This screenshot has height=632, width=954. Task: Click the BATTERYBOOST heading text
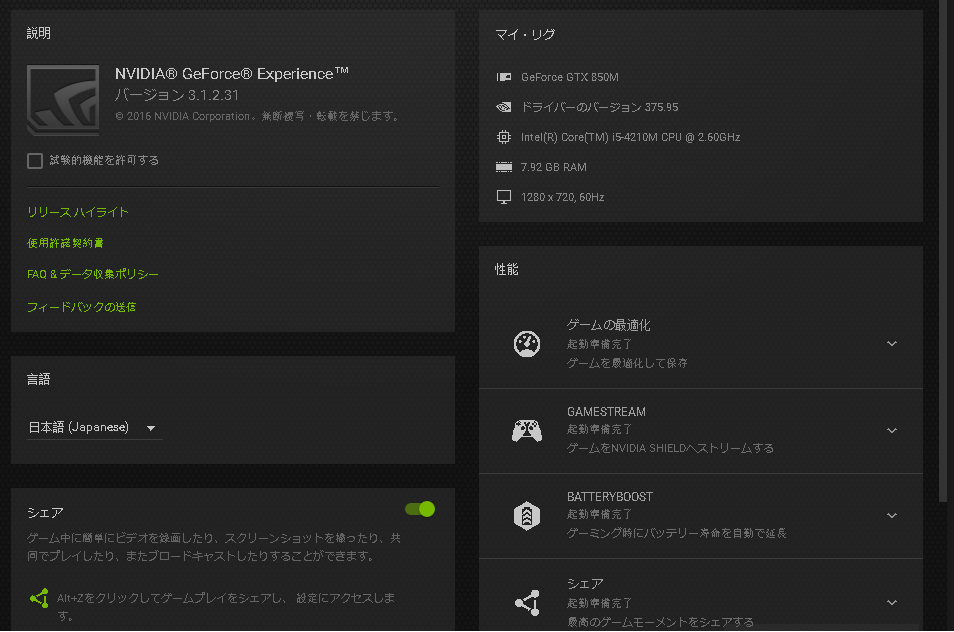[610, 497]
